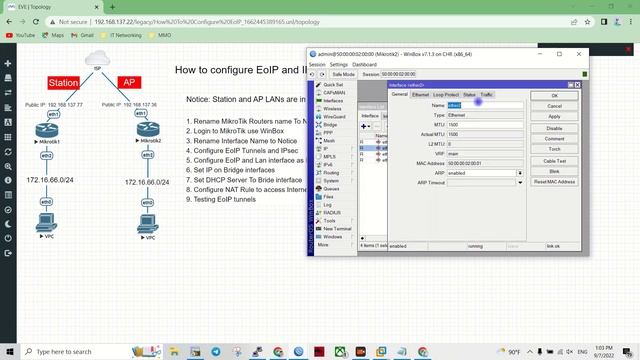
Task: Switch to Ethernet tab
Action: tap(420, 95)
